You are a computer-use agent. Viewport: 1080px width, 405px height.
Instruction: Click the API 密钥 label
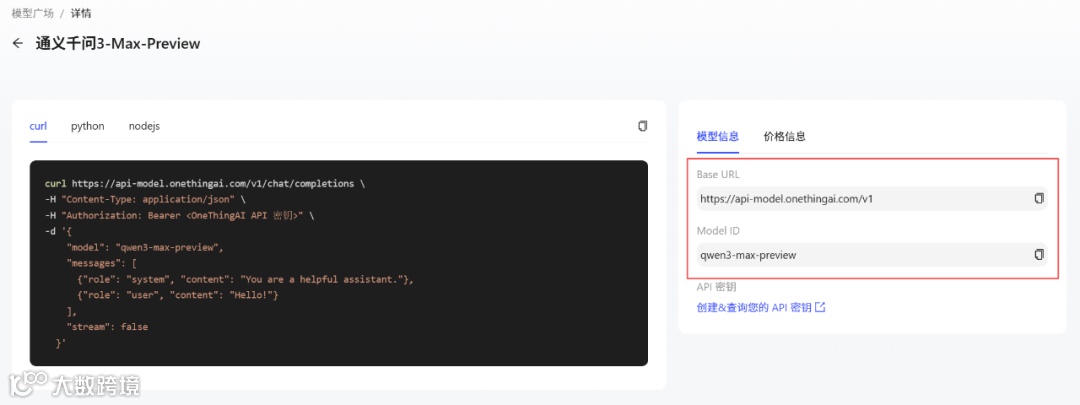click(x=716, y=287)
